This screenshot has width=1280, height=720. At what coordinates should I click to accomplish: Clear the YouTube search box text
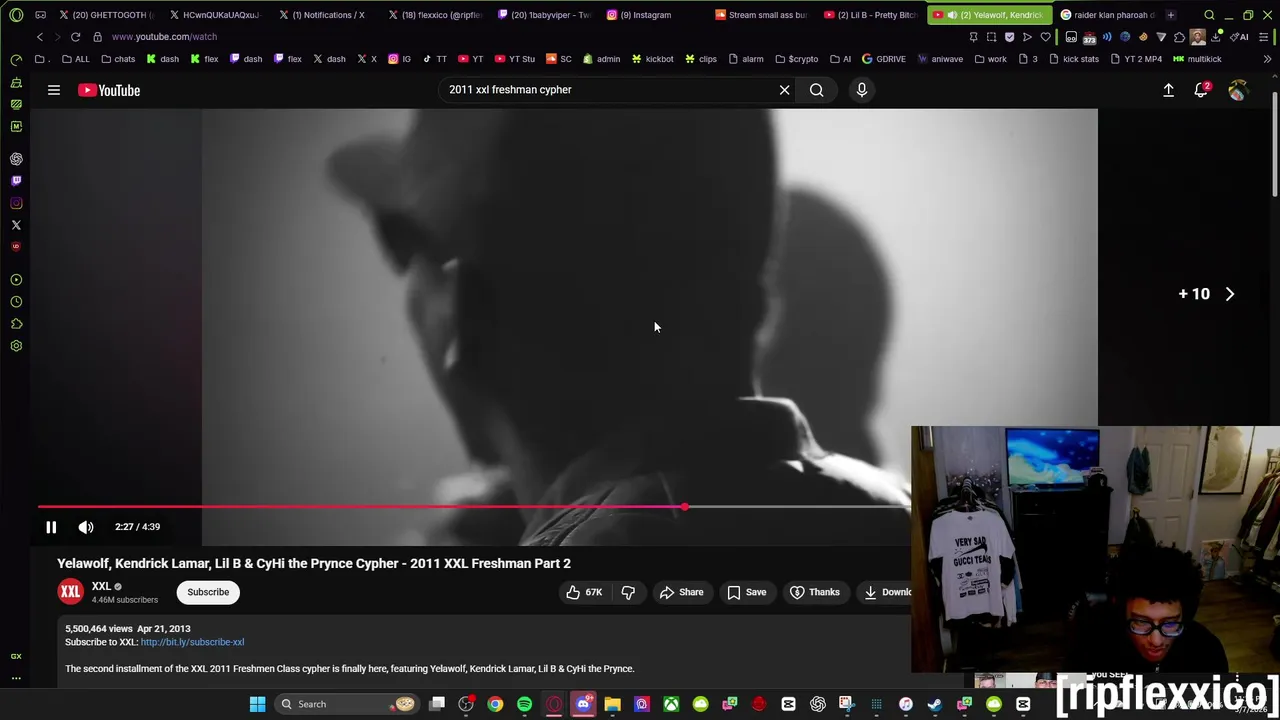click(x=784, y=90)
